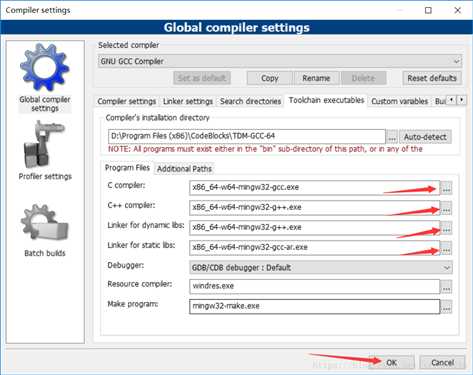The image size is (473, 375).
Task: Browse for dynamic libs linker executable
Action: (x=446, y=228)
